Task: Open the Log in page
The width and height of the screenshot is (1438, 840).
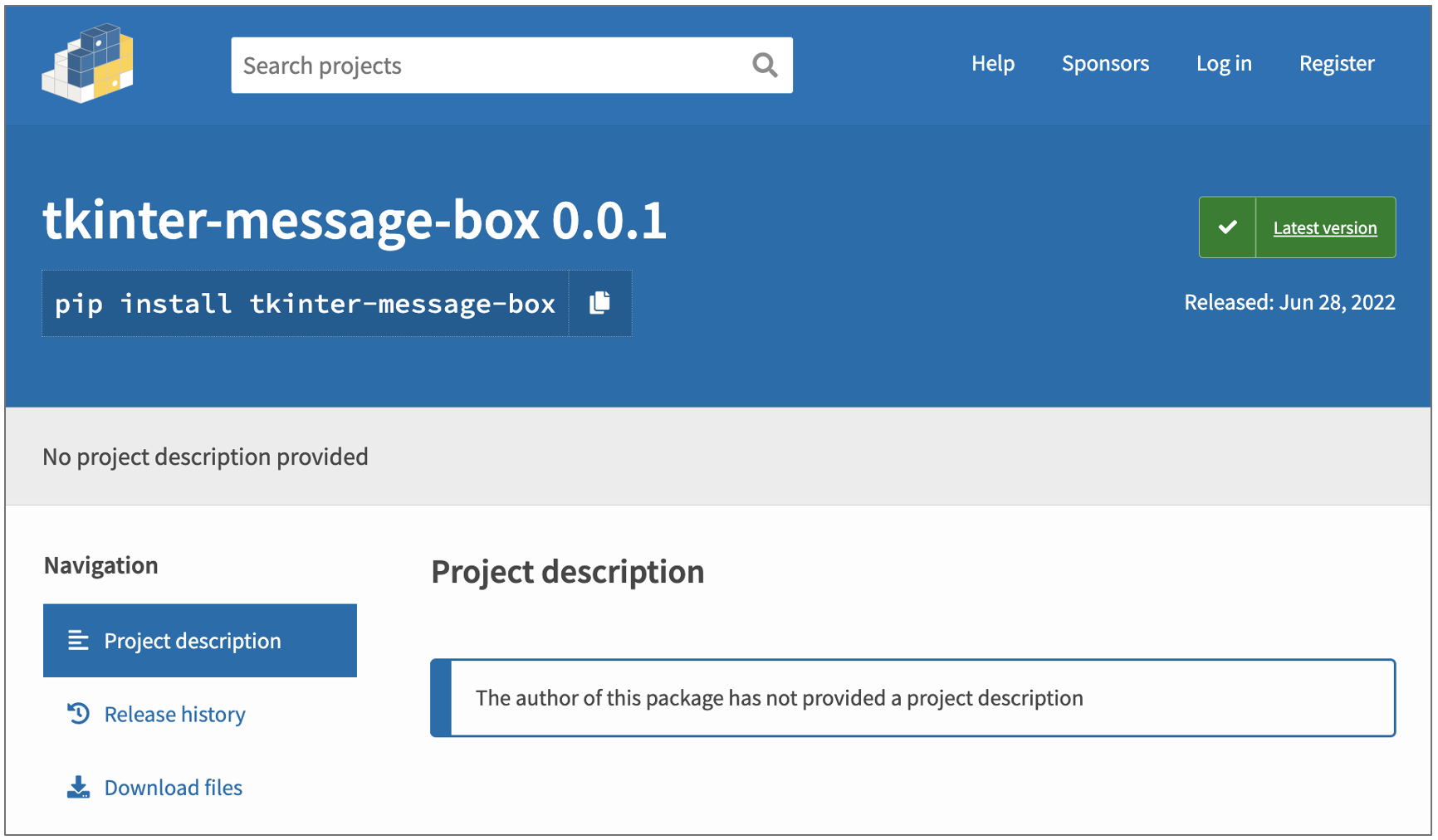Action: pyautogui.click(x=1223, y=64)
